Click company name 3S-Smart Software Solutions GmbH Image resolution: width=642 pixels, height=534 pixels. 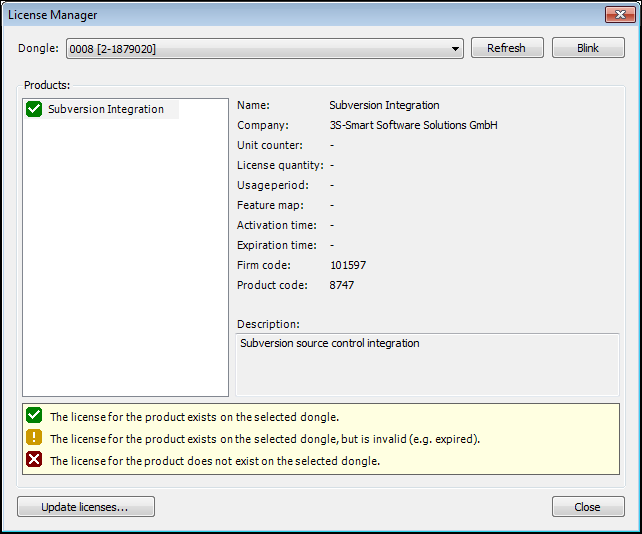(x=414, y=125)
